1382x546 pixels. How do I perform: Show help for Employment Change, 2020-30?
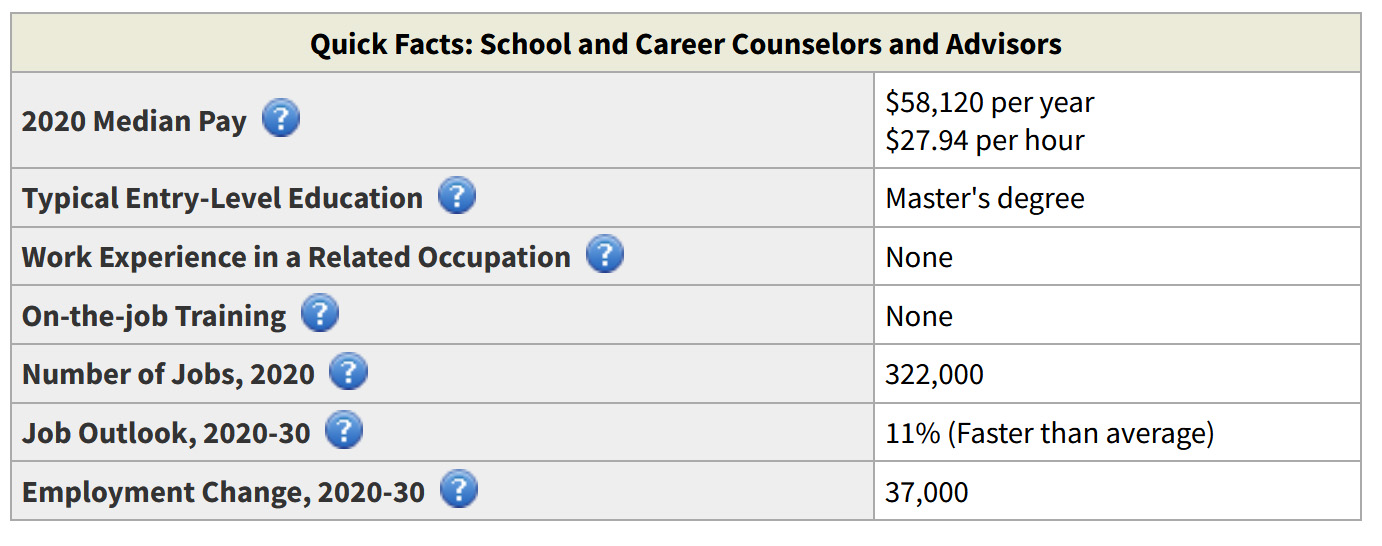(x=459, y=491)
